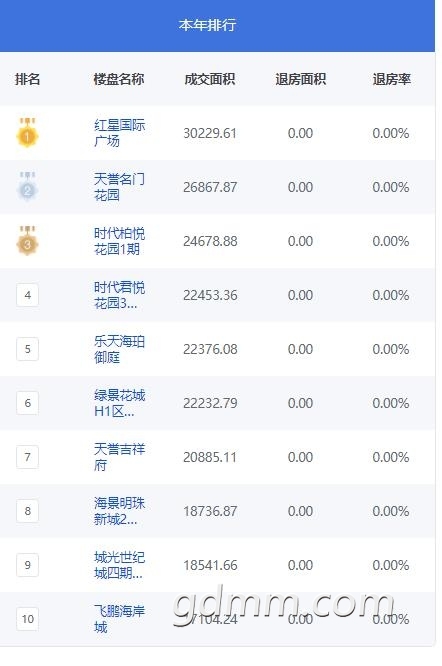Open the 时代柏悦花园1期 link
The image size is (442, 666).
click(119, 241)
